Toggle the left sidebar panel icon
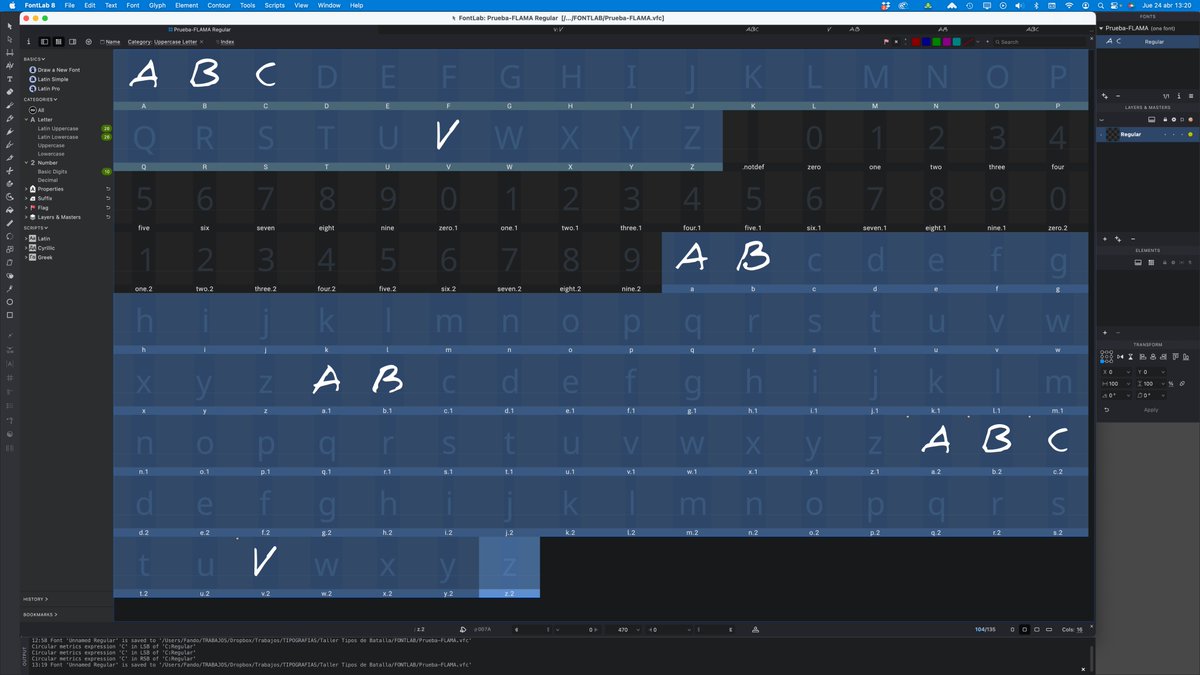Viewport: 1200px width, 675px height. tap(44, 42)
